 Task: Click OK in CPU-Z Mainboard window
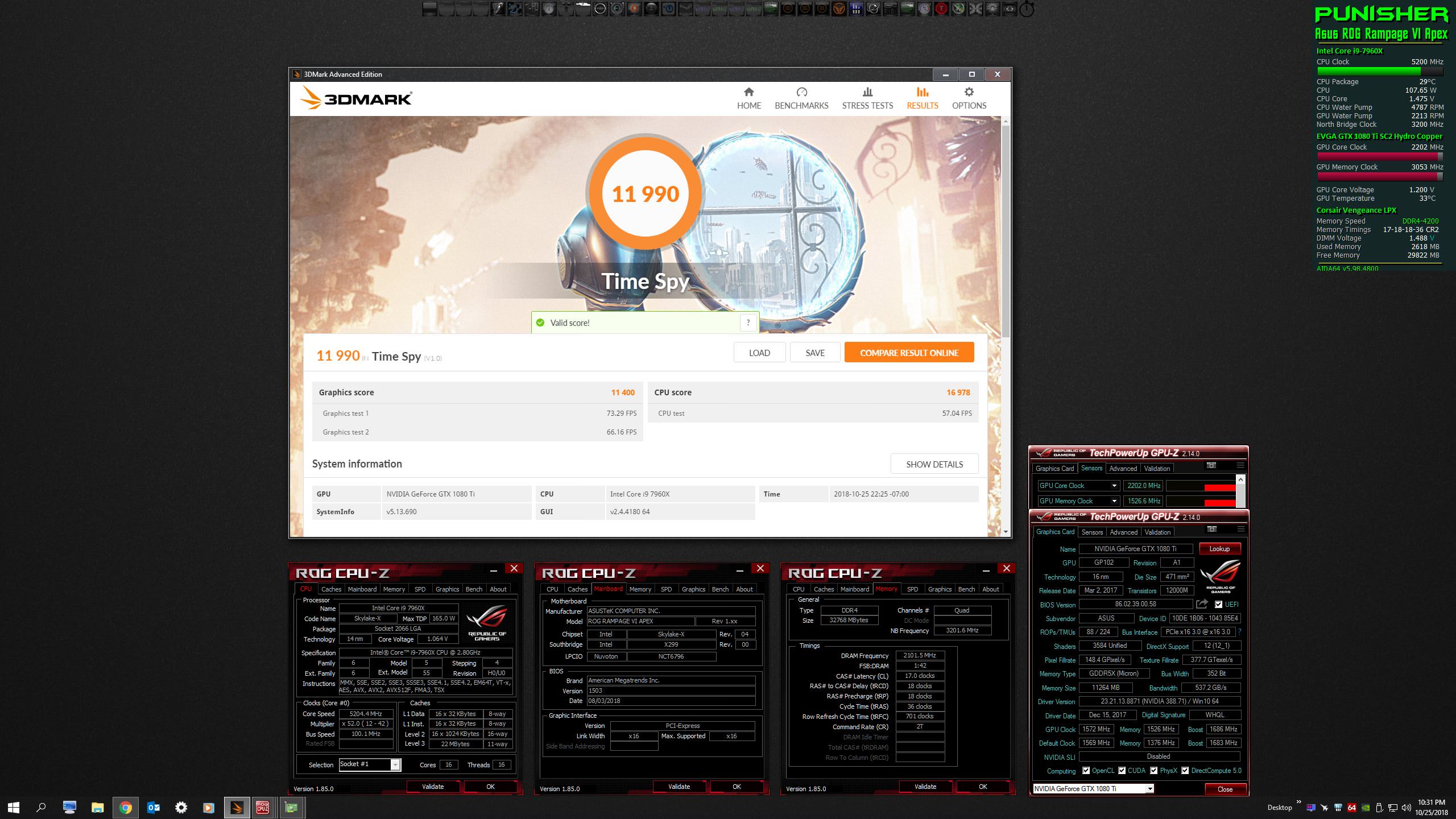737,787
